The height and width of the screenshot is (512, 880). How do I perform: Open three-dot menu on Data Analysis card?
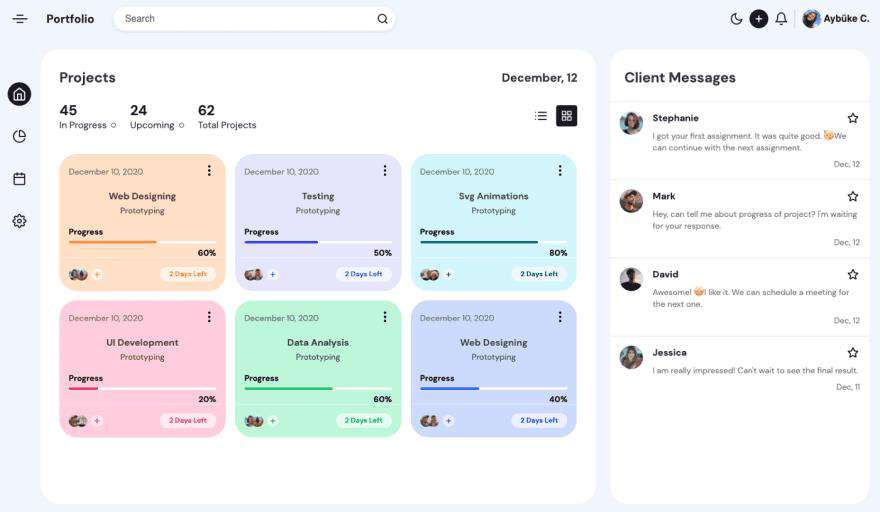coord(384,317)
